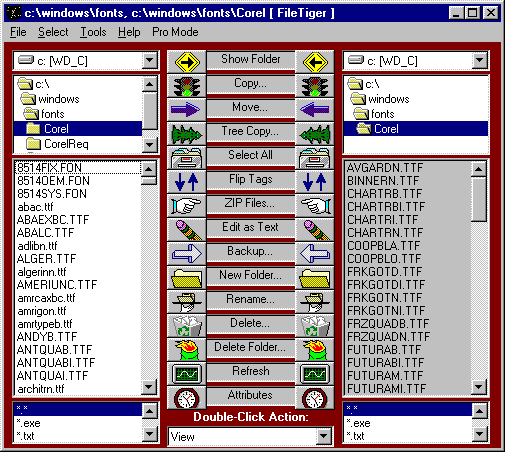Expand the Double-Click Action View dropdown
Image resolution: width=505 pixels, height=452 pixels.
pyautogui.click(x=323, y=436)
